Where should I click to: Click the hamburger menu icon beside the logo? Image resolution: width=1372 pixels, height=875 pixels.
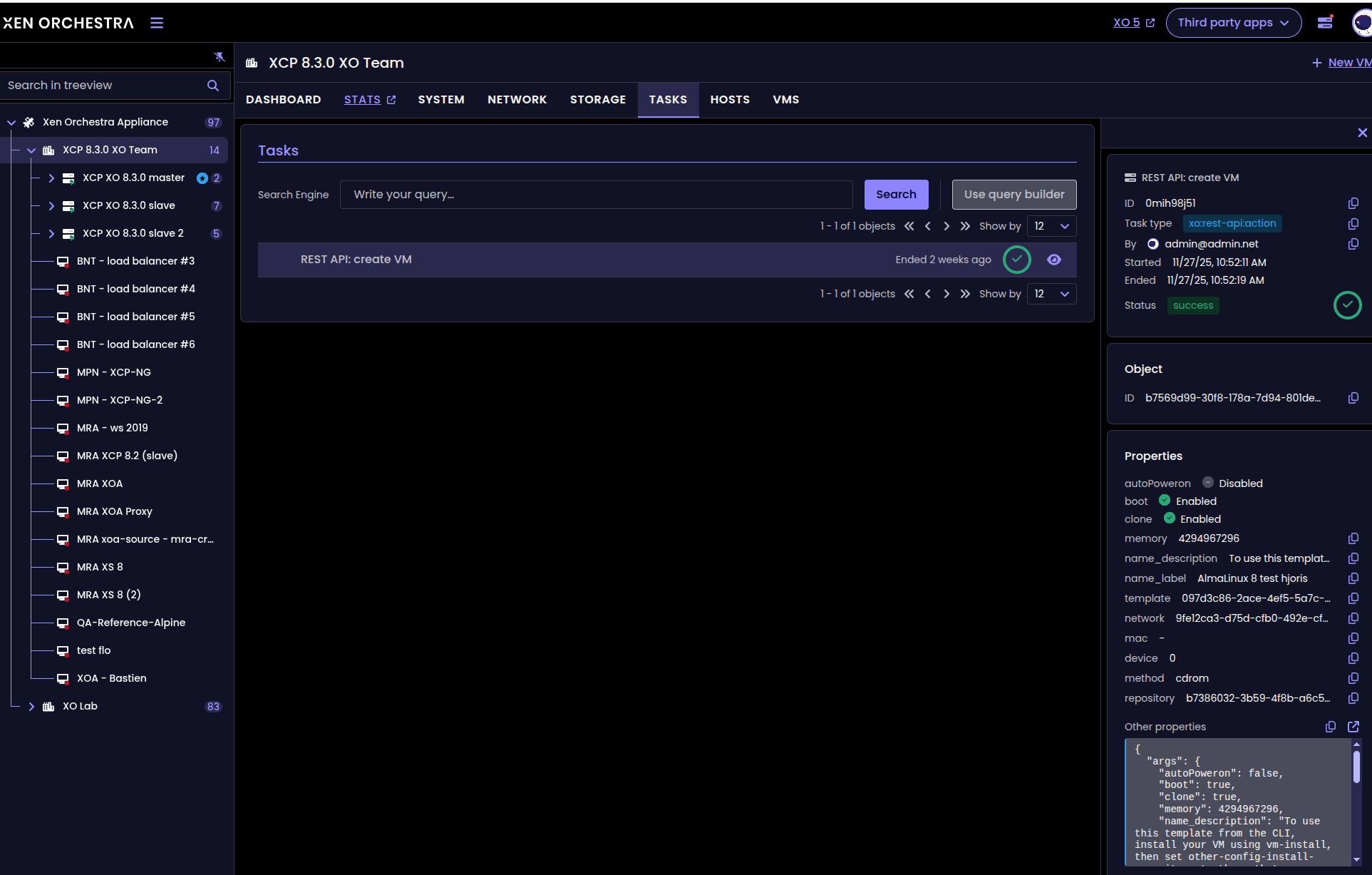[157, 23]
